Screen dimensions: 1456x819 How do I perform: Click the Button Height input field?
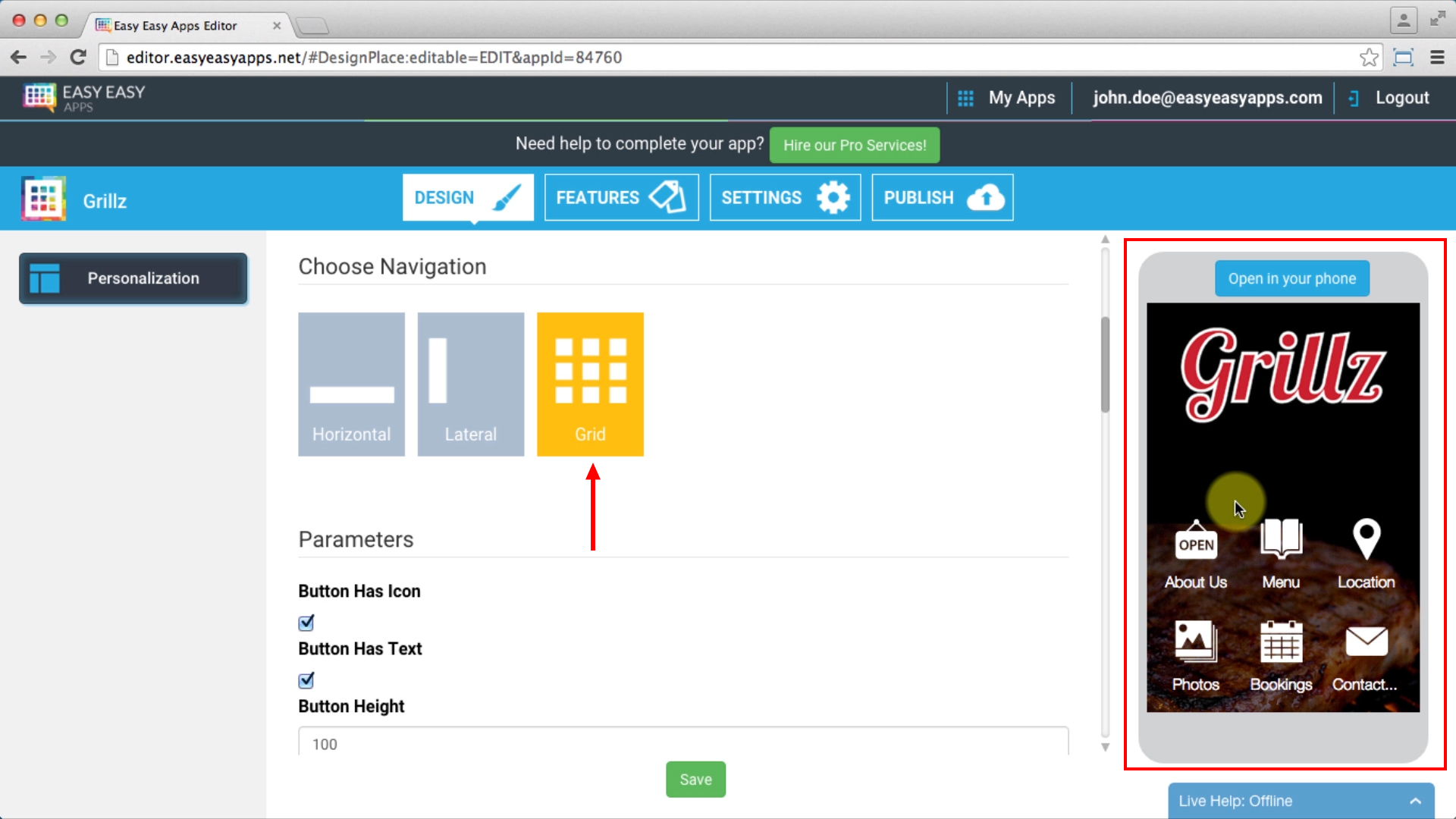[683, 744]
